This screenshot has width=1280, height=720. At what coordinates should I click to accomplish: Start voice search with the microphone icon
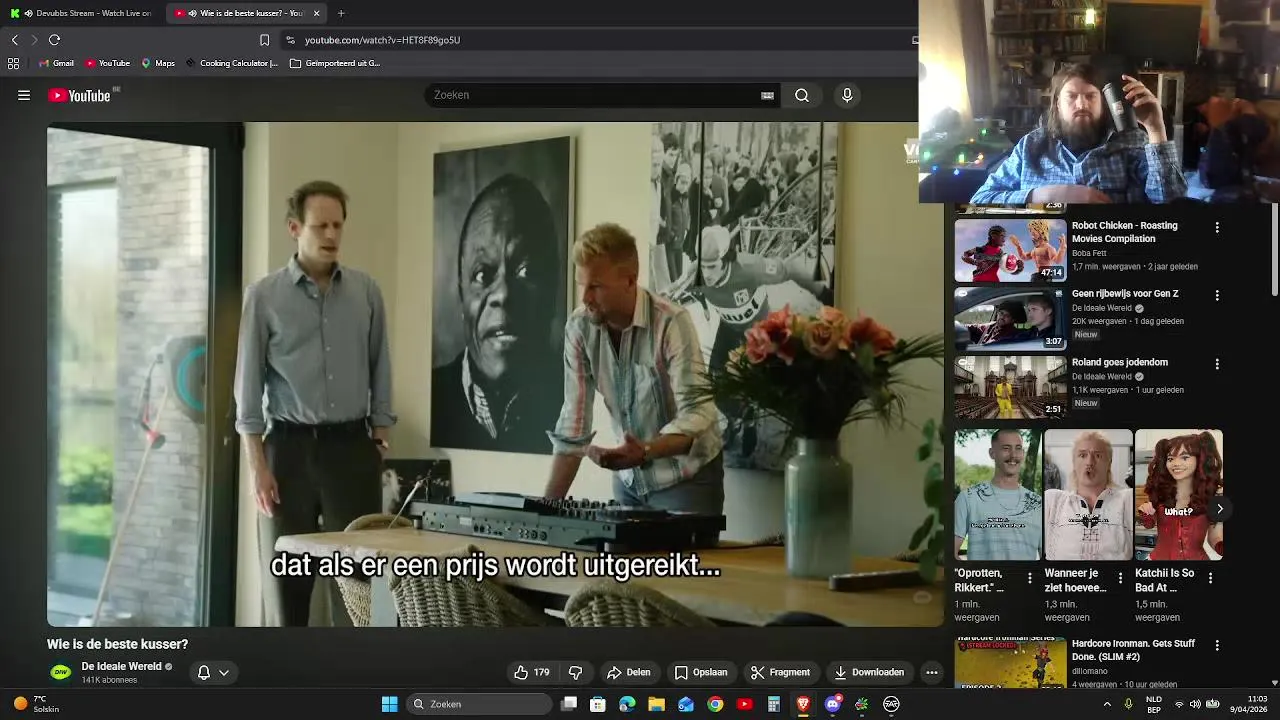(x=847, y=95)
